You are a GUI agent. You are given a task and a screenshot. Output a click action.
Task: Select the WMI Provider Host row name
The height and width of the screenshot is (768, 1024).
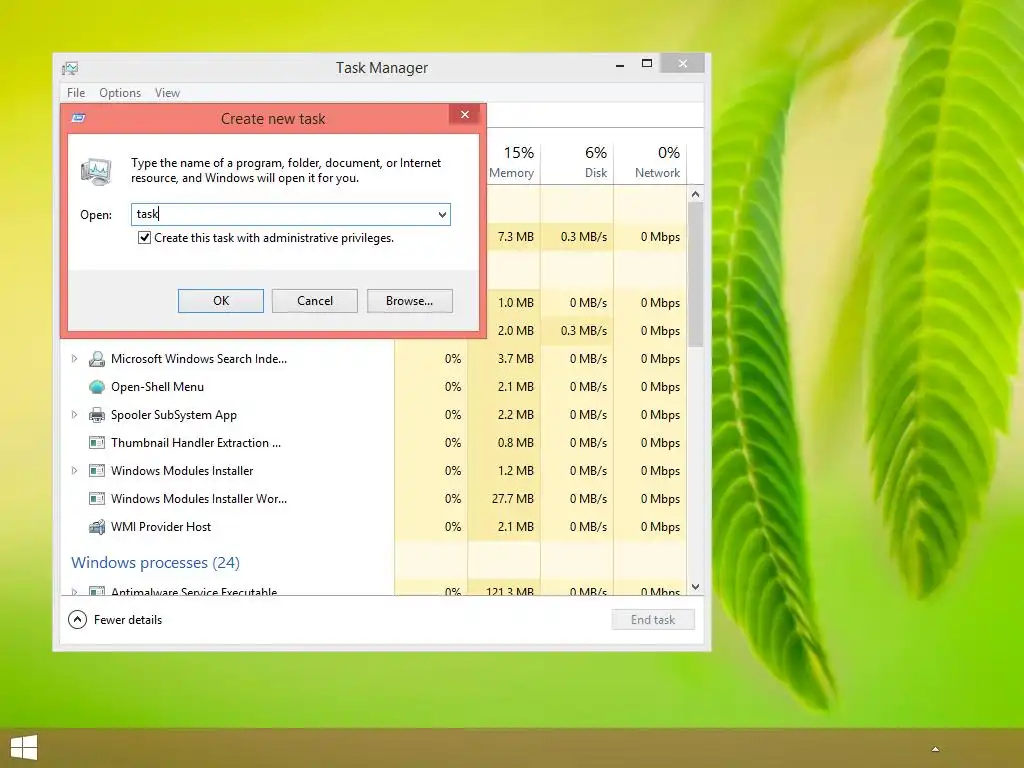[161, 527]
